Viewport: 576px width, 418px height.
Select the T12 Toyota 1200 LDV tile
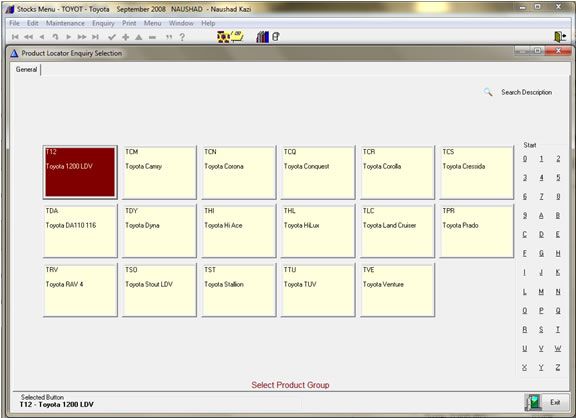80,172
